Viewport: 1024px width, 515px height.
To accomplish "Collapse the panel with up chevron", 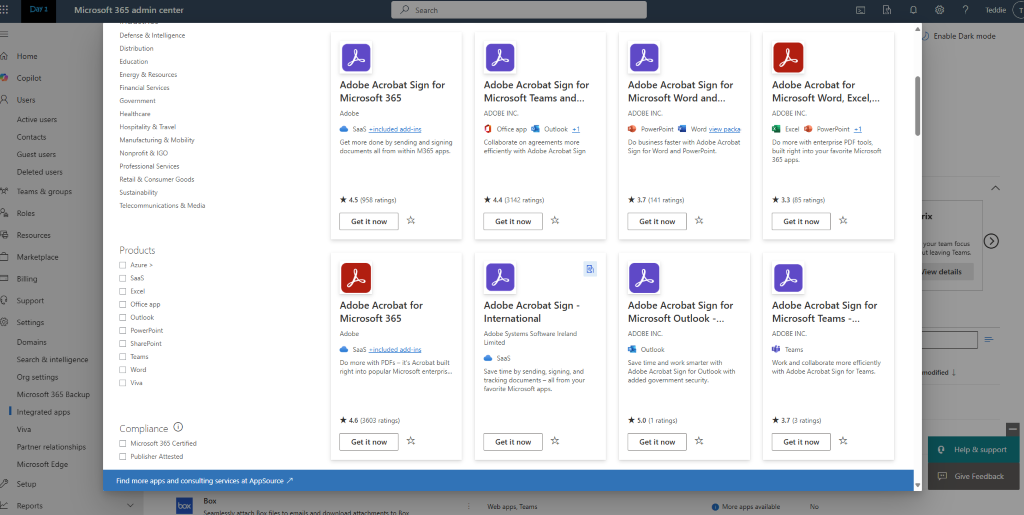I will 995,188.
